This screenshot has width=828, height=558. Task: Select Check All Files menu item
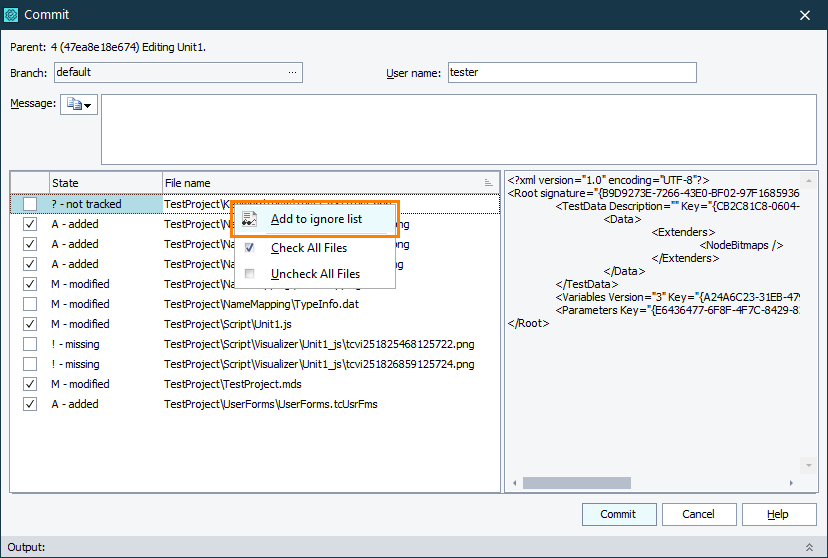(309, 247)
